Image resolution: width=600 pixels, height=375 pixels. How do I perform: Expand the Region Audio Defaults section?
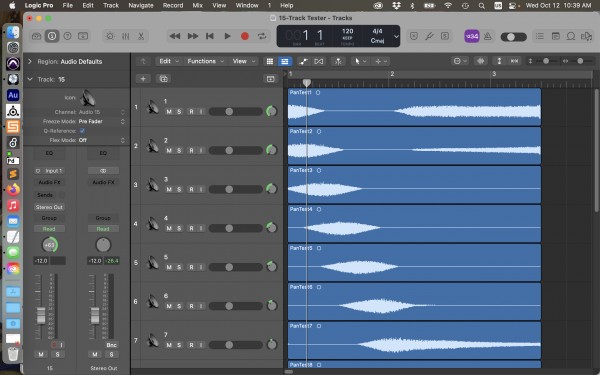[x=30, y=61]
